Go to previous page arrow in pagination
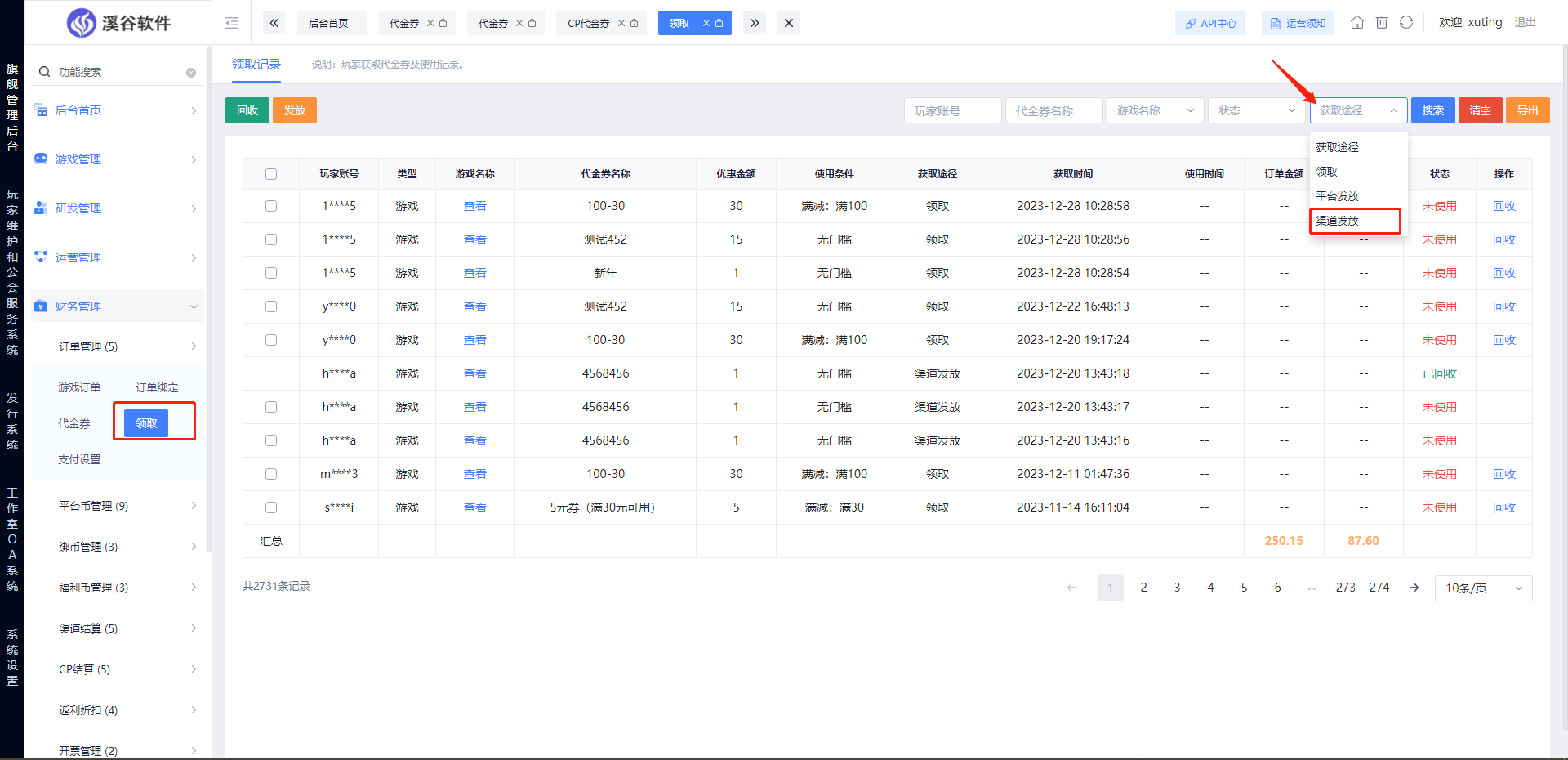Image resolution: width=1568 pixels, height=760 pixels. click(1071, 588)
